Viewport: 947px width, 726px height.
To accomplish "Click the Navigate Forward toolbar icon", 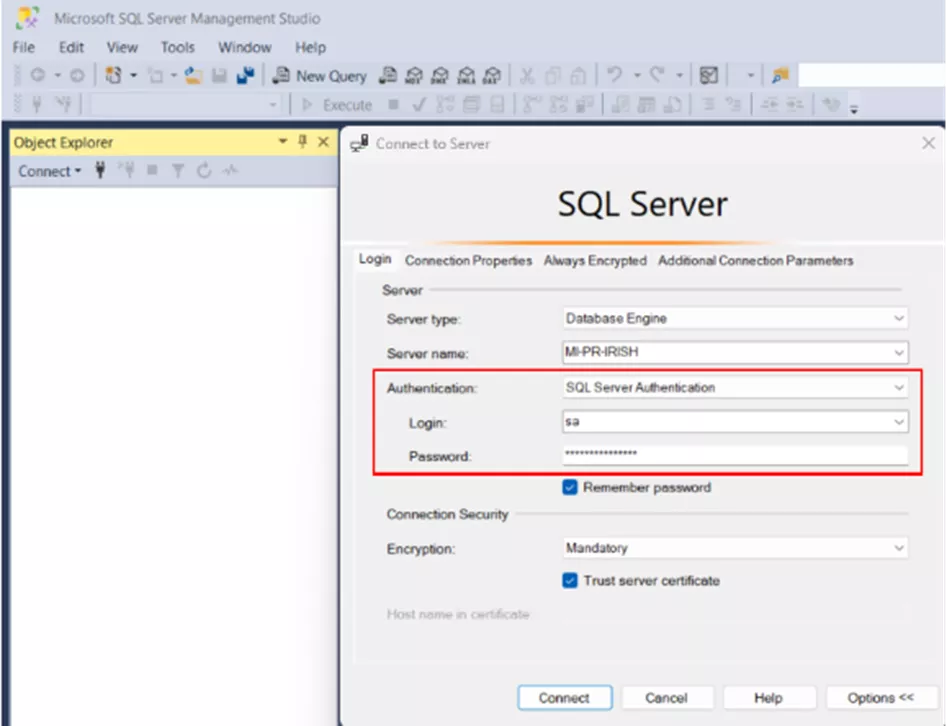I will pos(77,75).
